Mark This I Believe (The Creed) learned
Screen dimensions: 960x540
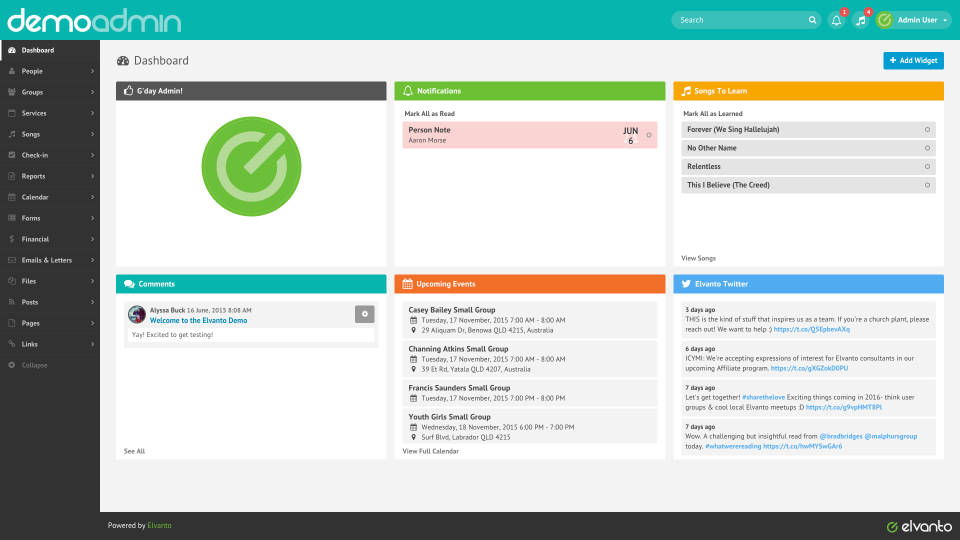click(x=927, y=185)
